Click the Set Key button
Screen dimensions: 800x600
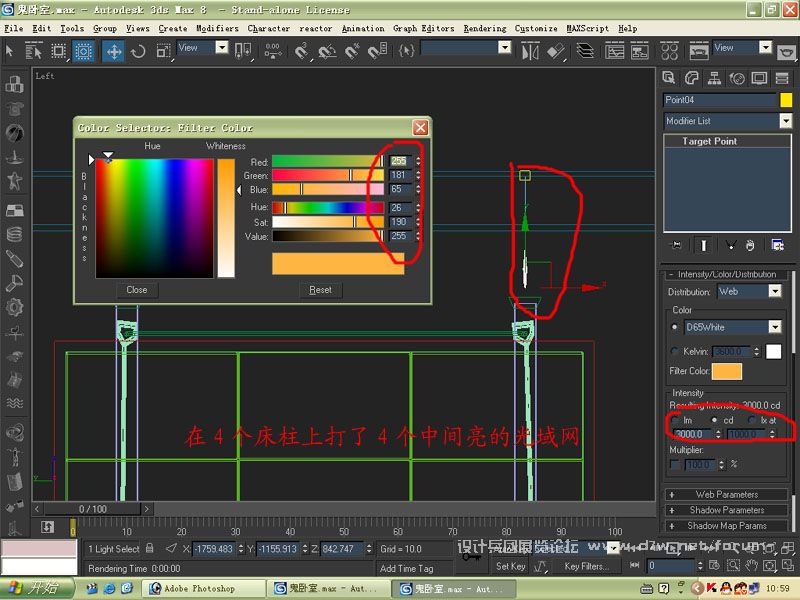(x=510, y=566)
